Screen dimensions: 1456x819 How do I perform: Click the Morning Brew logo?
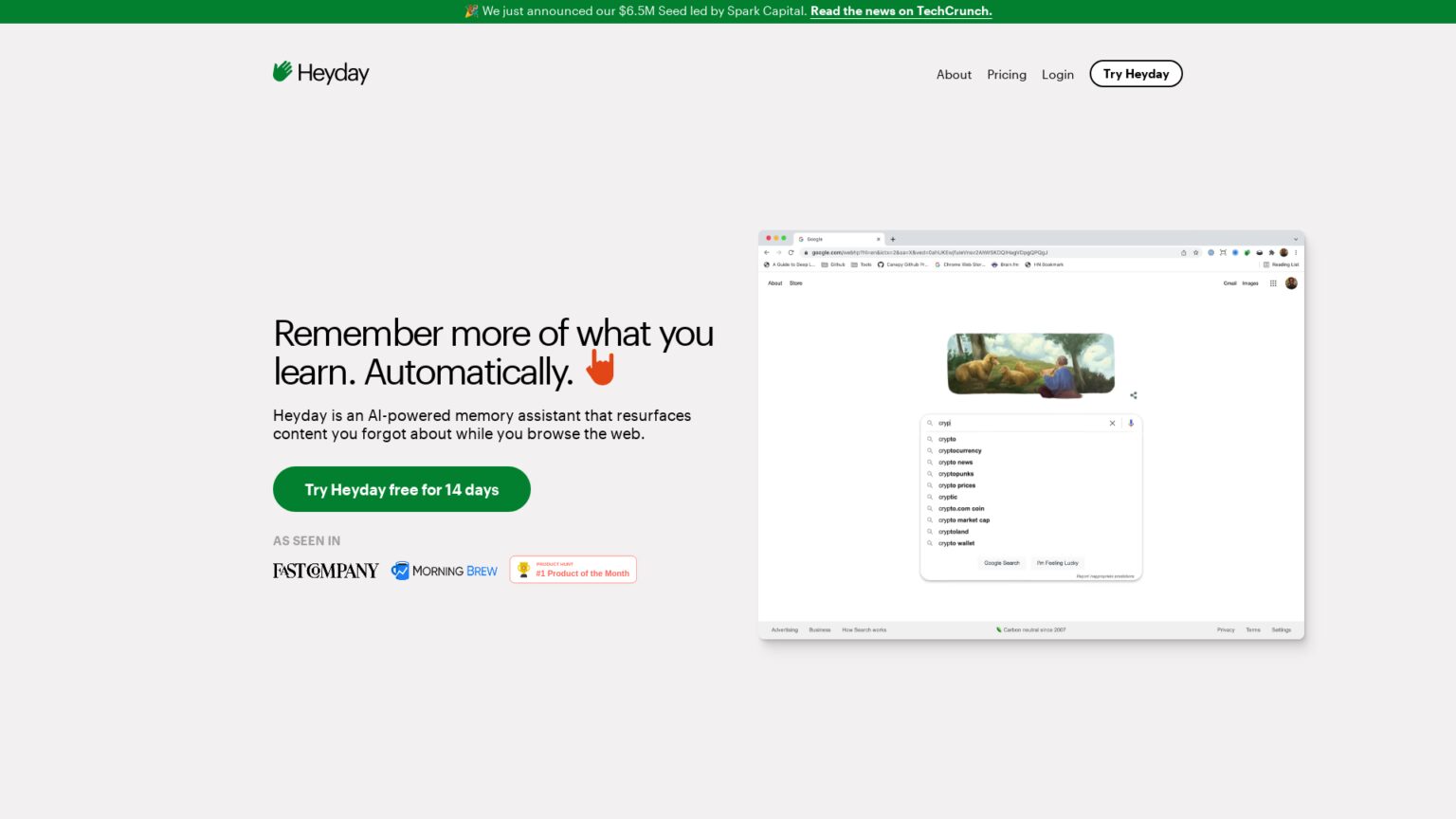445,571
